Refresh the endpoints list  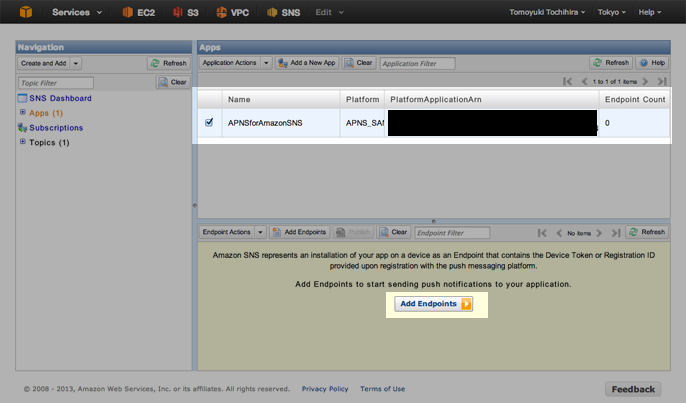click(x=647, y=232)
